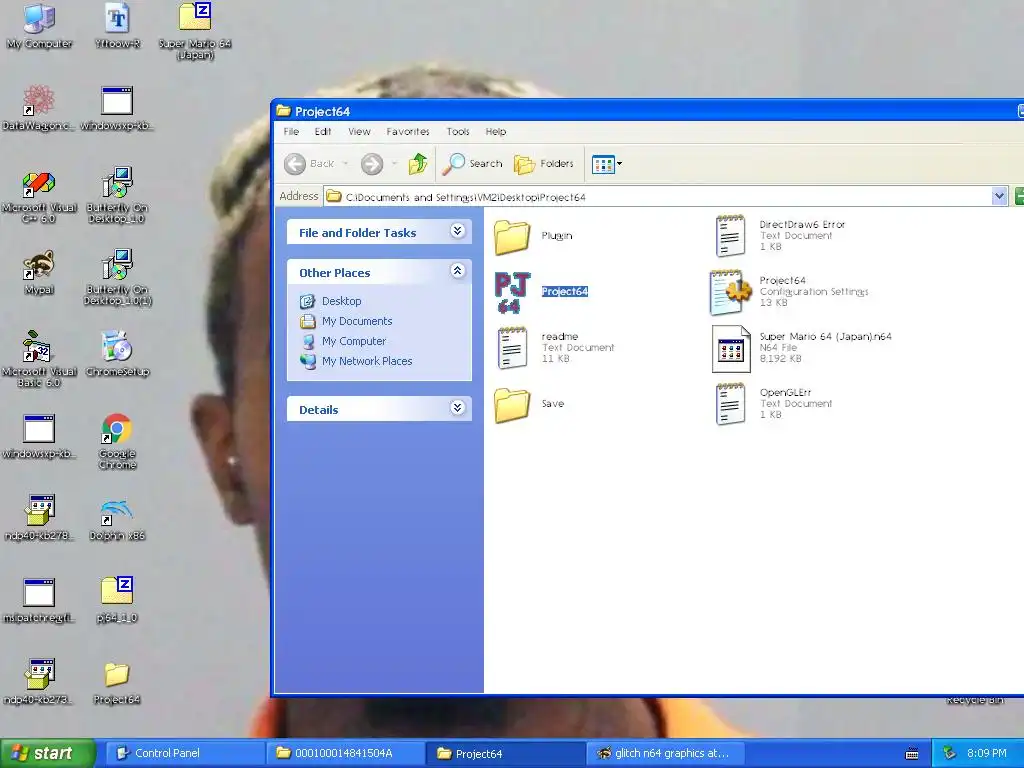Click the address bar path field
This screenshot has height=768, width=1024.
(x=657, y=197)
